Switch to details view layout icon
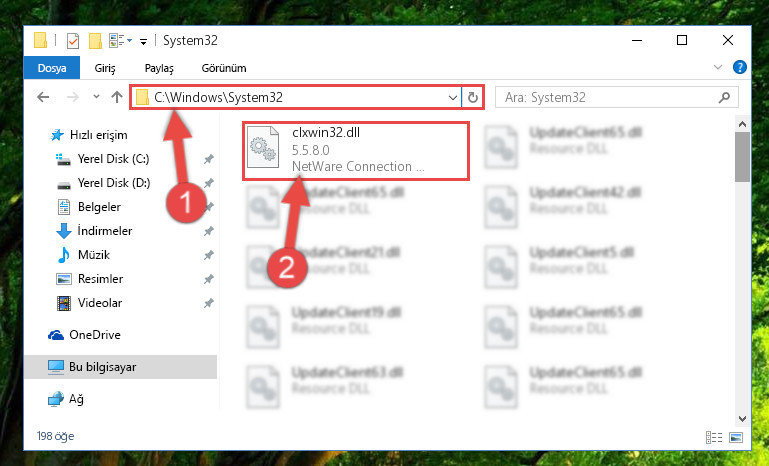Image resolution: width=769 pixels, height=466 pixels. [714, 437]
